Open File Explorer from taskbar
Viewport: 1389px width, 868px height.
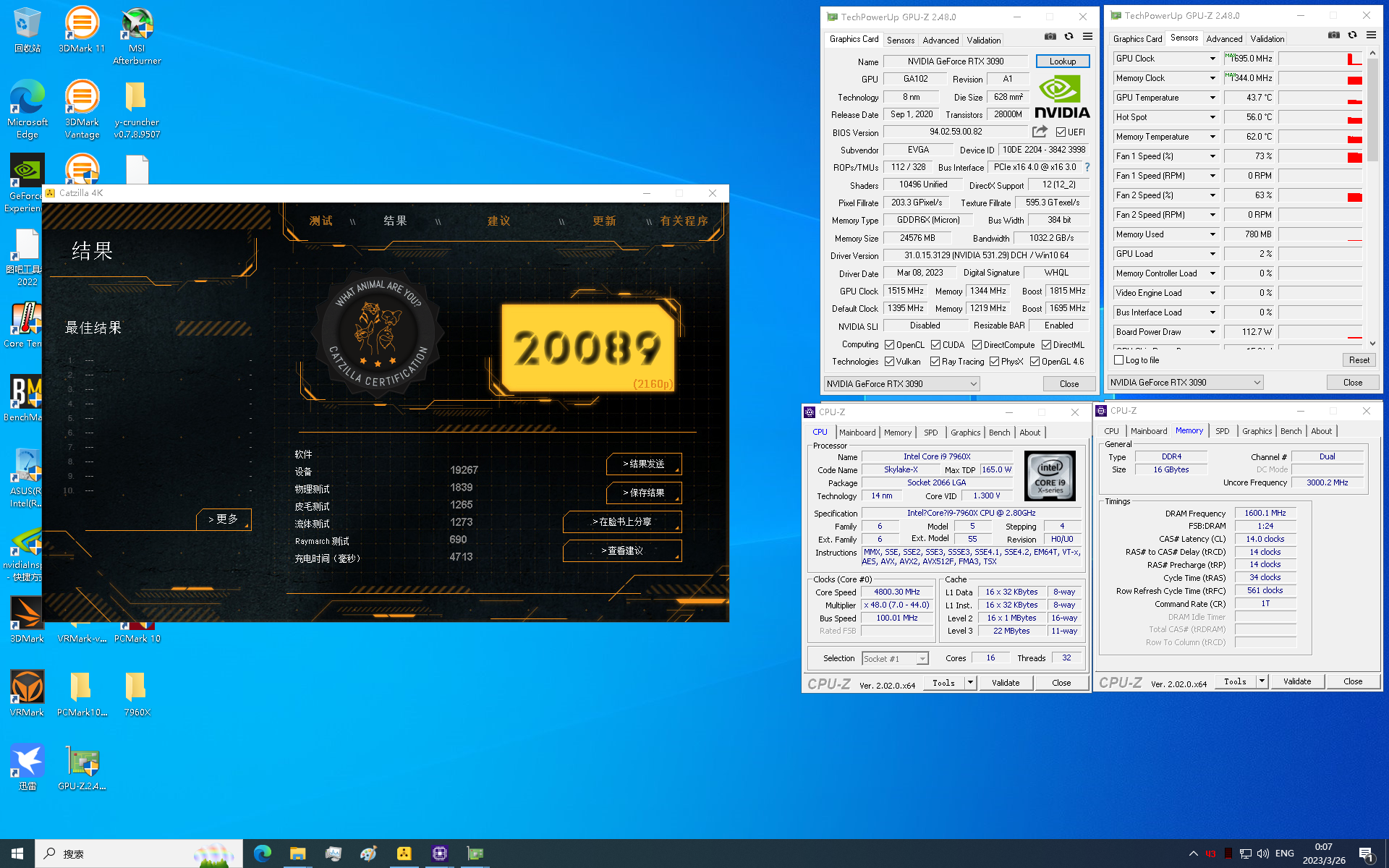tap(297, 854)
